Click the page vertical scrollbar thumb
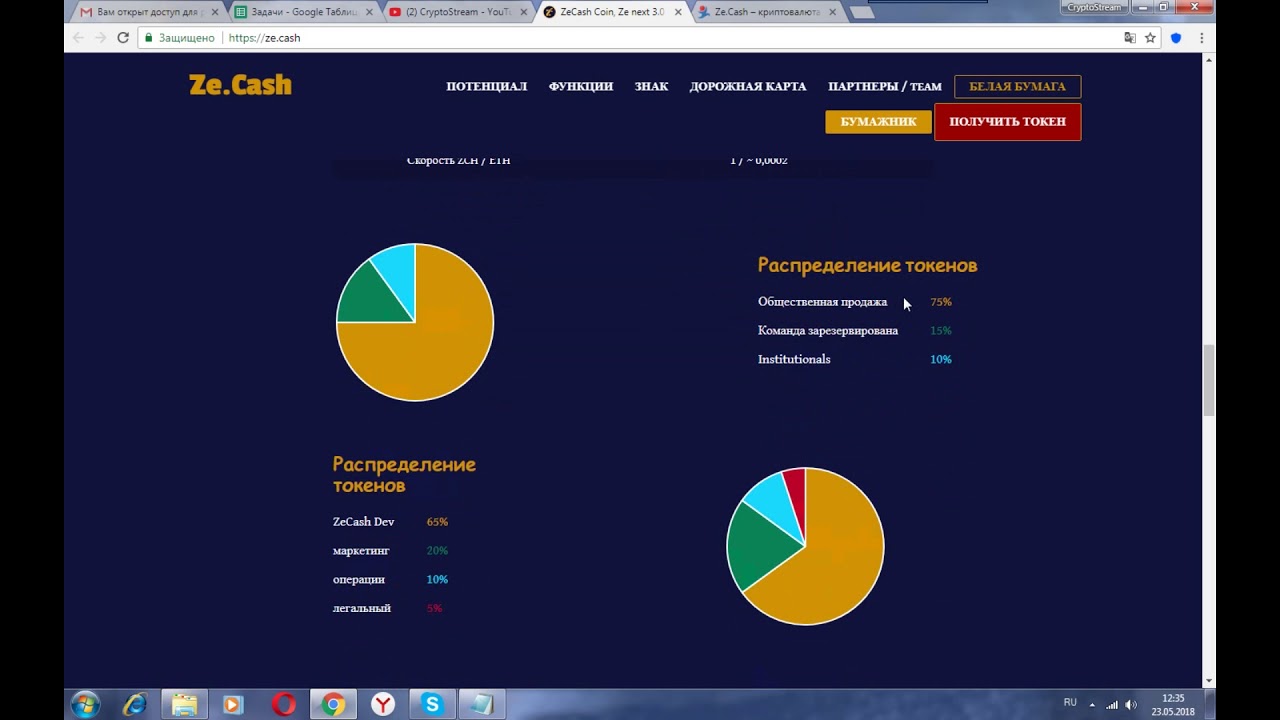The width and height of the screenshot is (1280, 720). pos(1208,380)
